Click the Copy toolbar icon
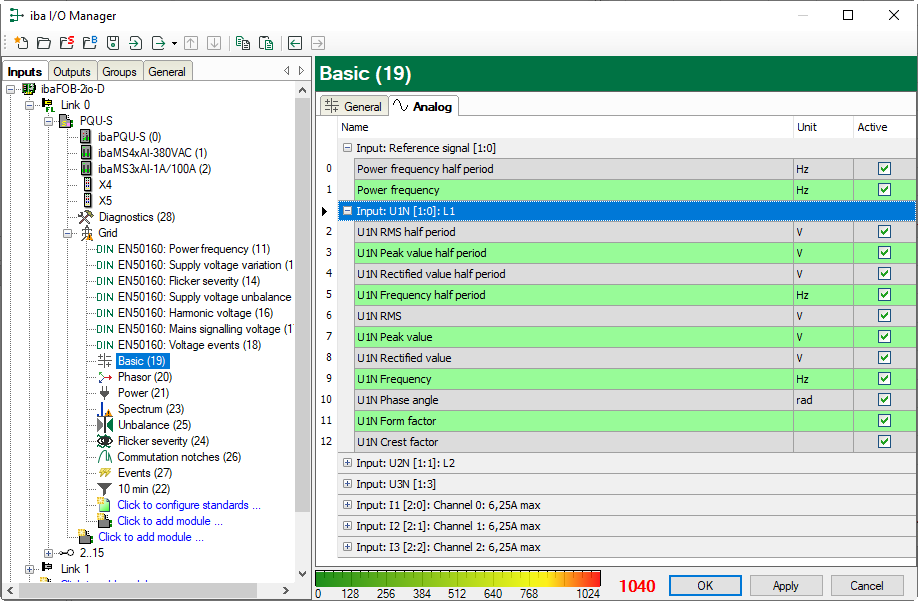This screenshot has height=601, width=918. [x=242, y=43]
